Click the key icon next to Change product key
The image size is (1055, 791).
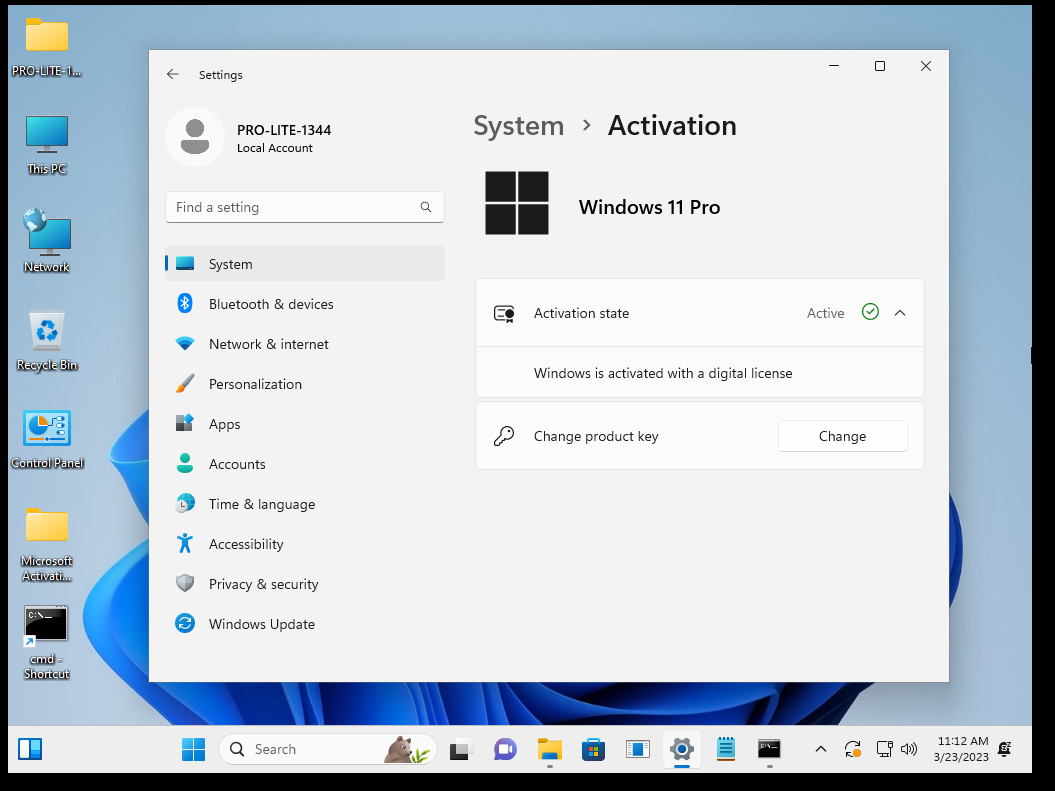(504, 437)
